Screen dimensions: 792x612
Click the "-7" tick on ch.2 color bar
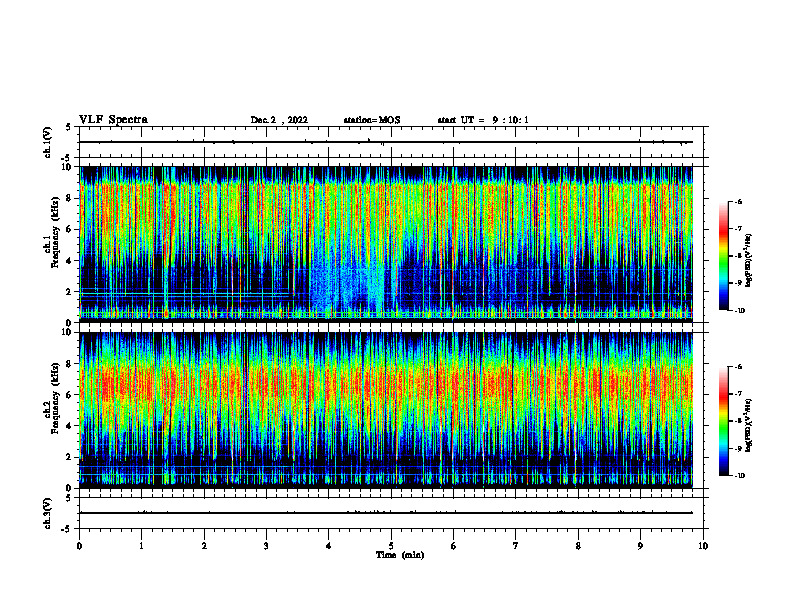(739, 394)
